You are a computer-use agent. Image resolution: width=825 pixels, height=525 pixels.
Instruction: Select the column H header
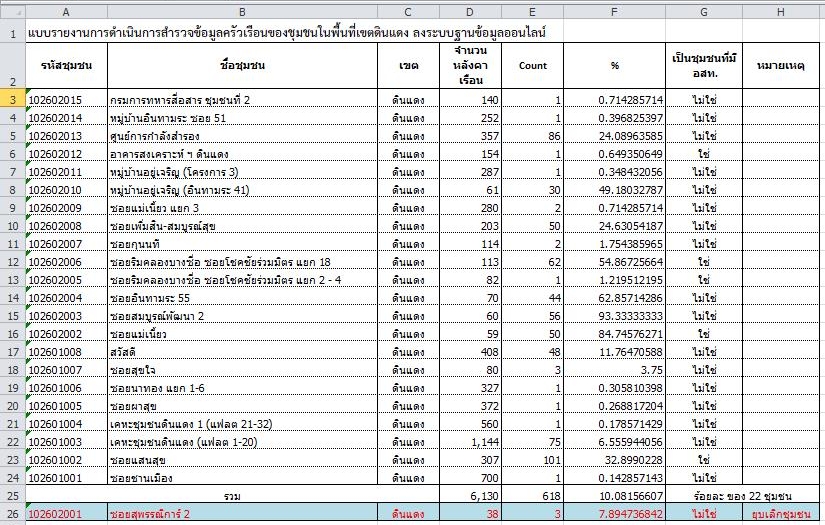(x=782, y=10)
